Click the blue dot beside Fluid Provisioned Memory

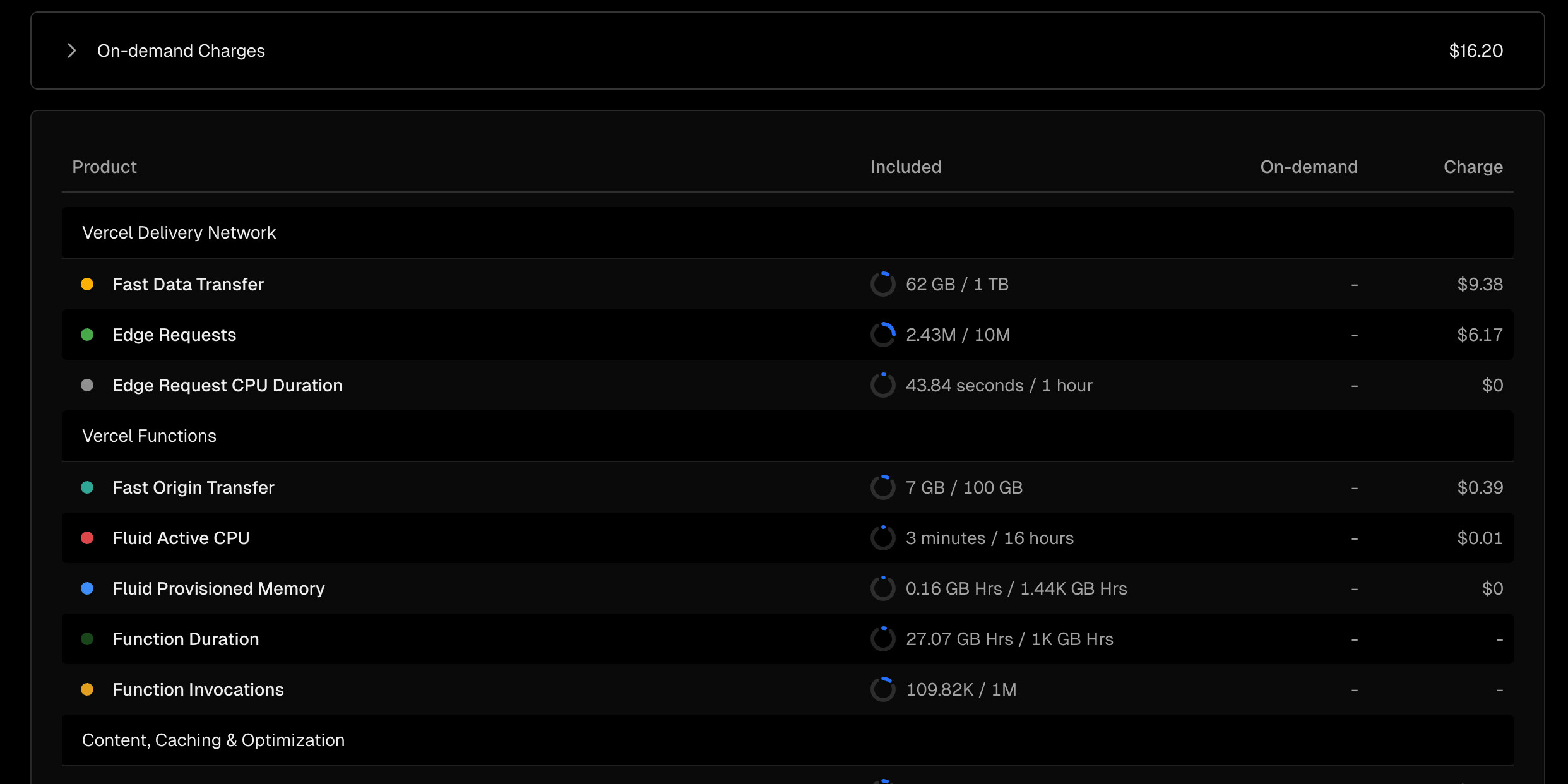[87, 588]
